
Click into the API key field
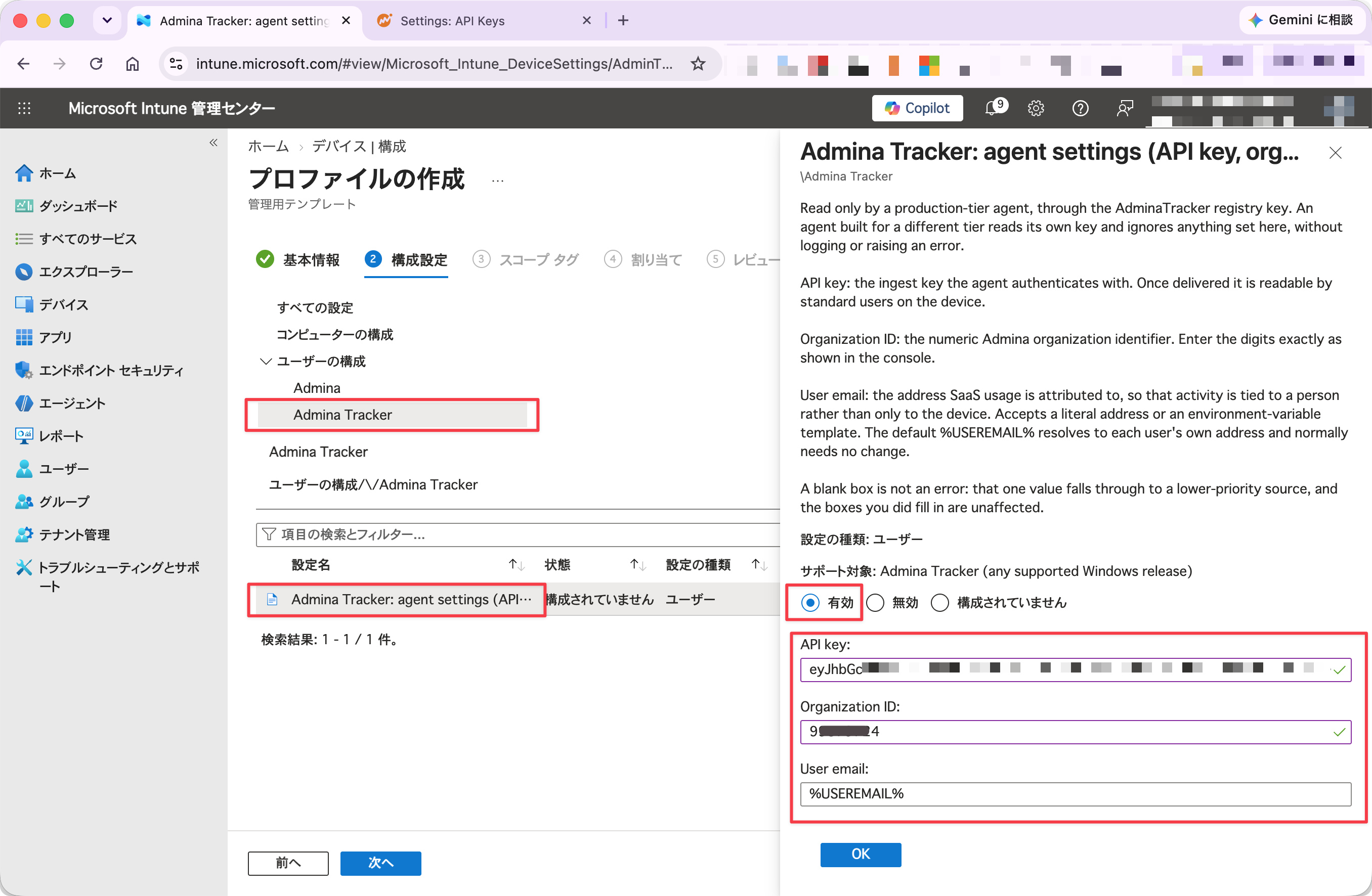click(1075, 669)
